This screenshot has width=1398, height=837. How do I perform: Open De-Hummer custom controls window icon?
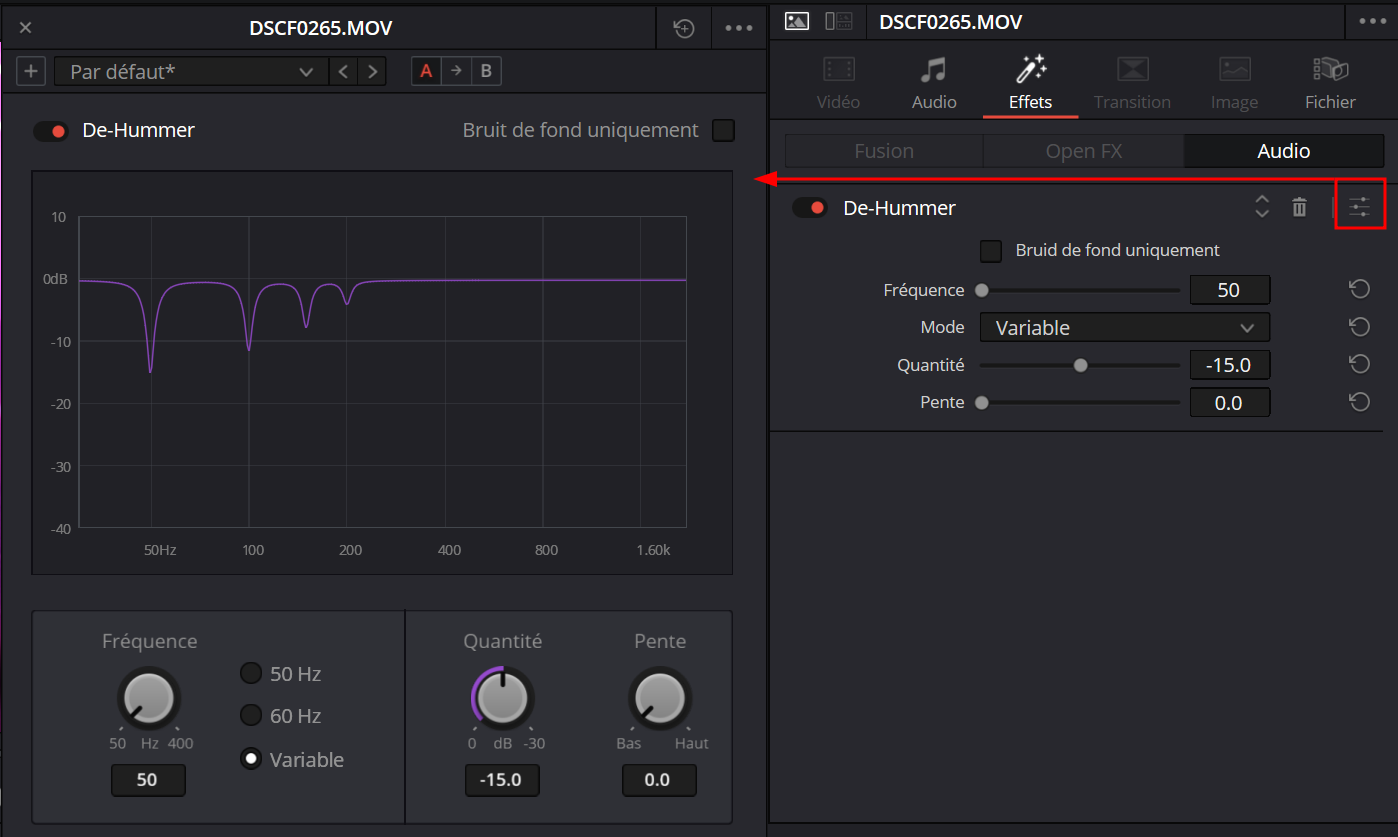(1360, 207)
